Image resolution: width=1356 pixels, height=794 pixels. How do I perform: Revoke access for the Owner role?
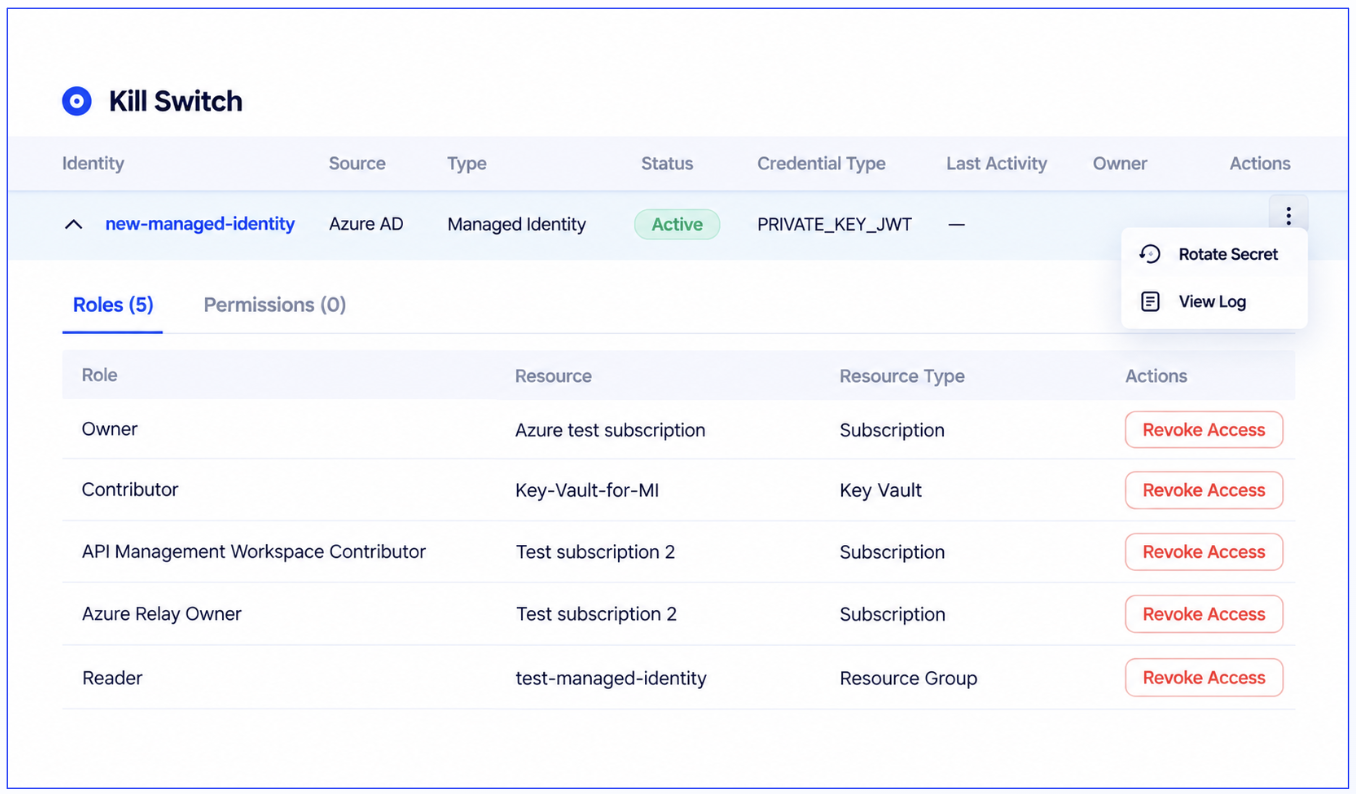[x=1203, y=430]
